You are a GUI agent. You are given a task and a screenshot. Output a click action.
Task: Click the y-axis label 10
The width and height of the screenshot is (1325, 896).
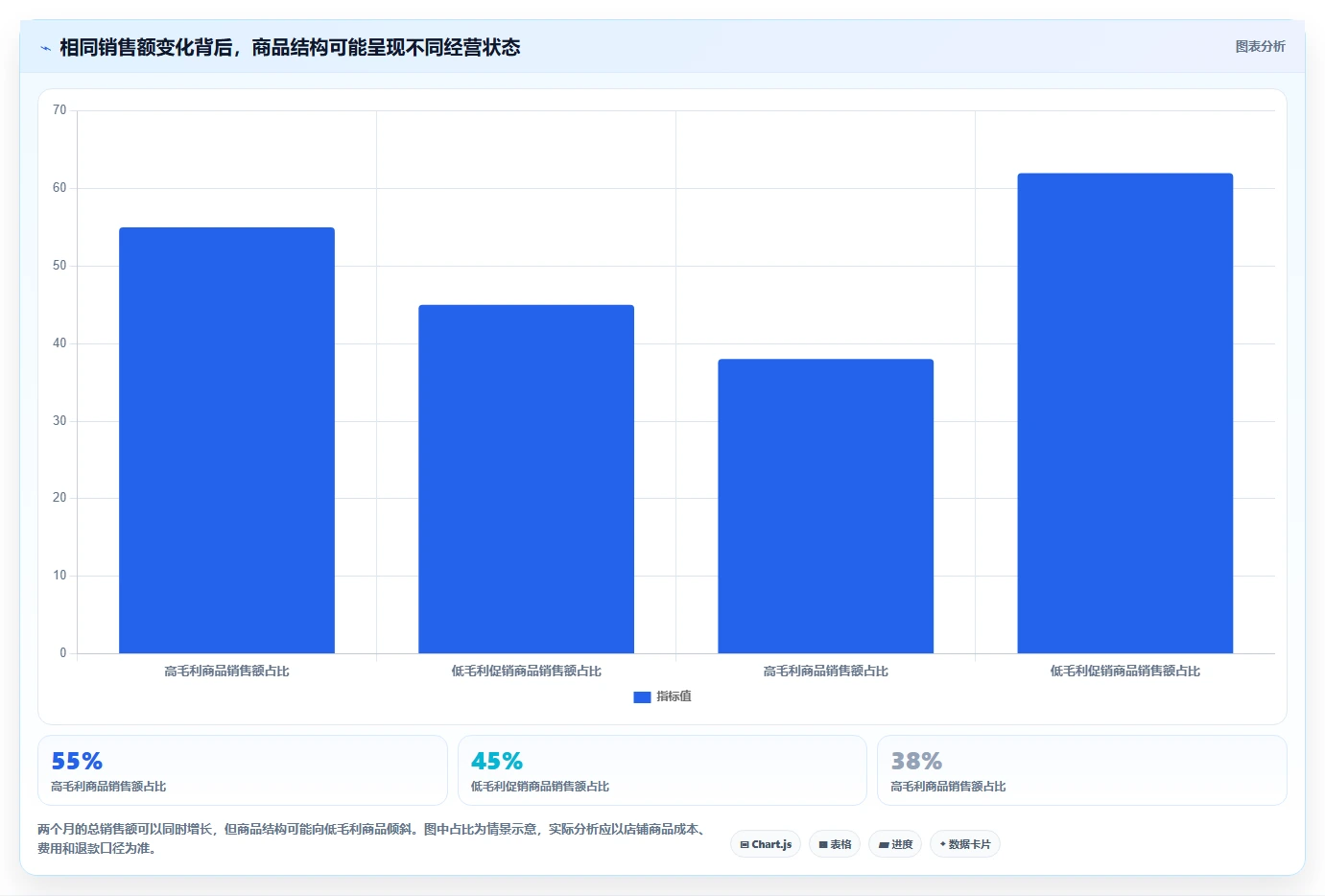click(59, 576)
